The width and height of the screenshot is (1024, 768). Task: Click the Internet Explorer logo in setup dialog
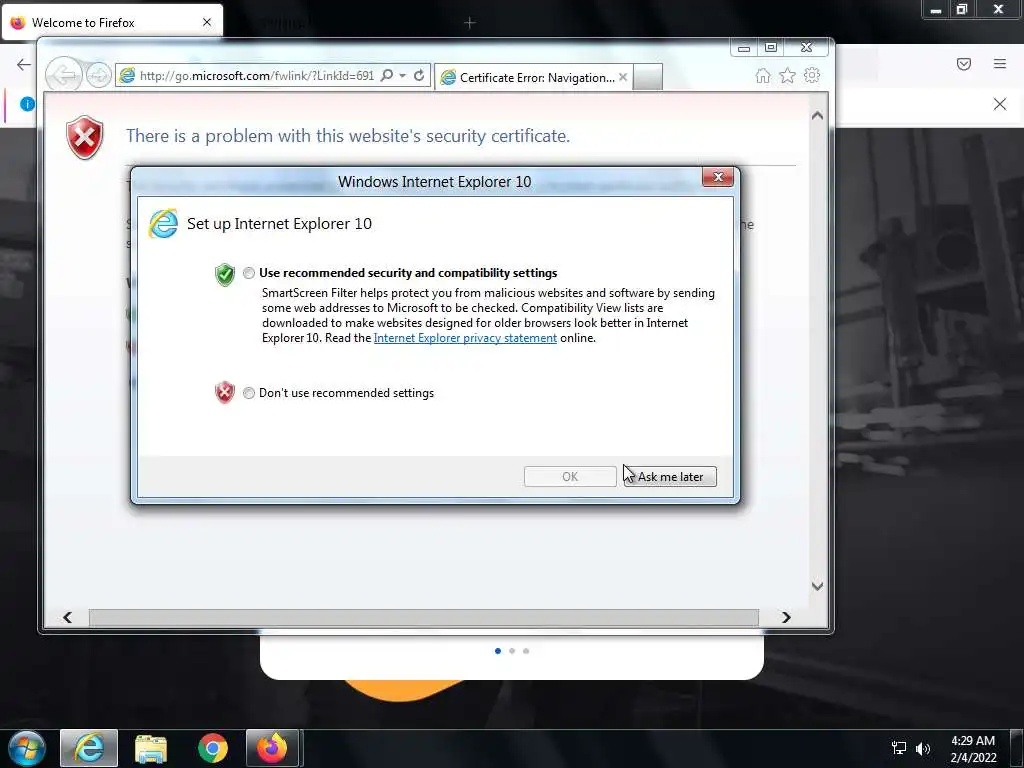point(163,224)
